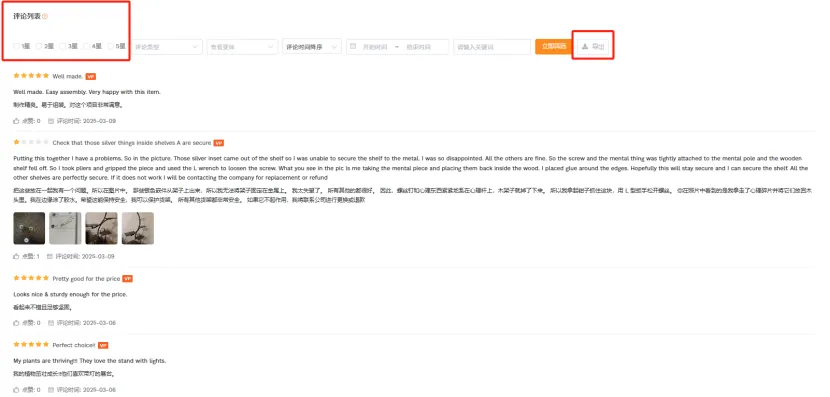Click the calendar icon in date range

pyautogui.click(x=354, y=47)
